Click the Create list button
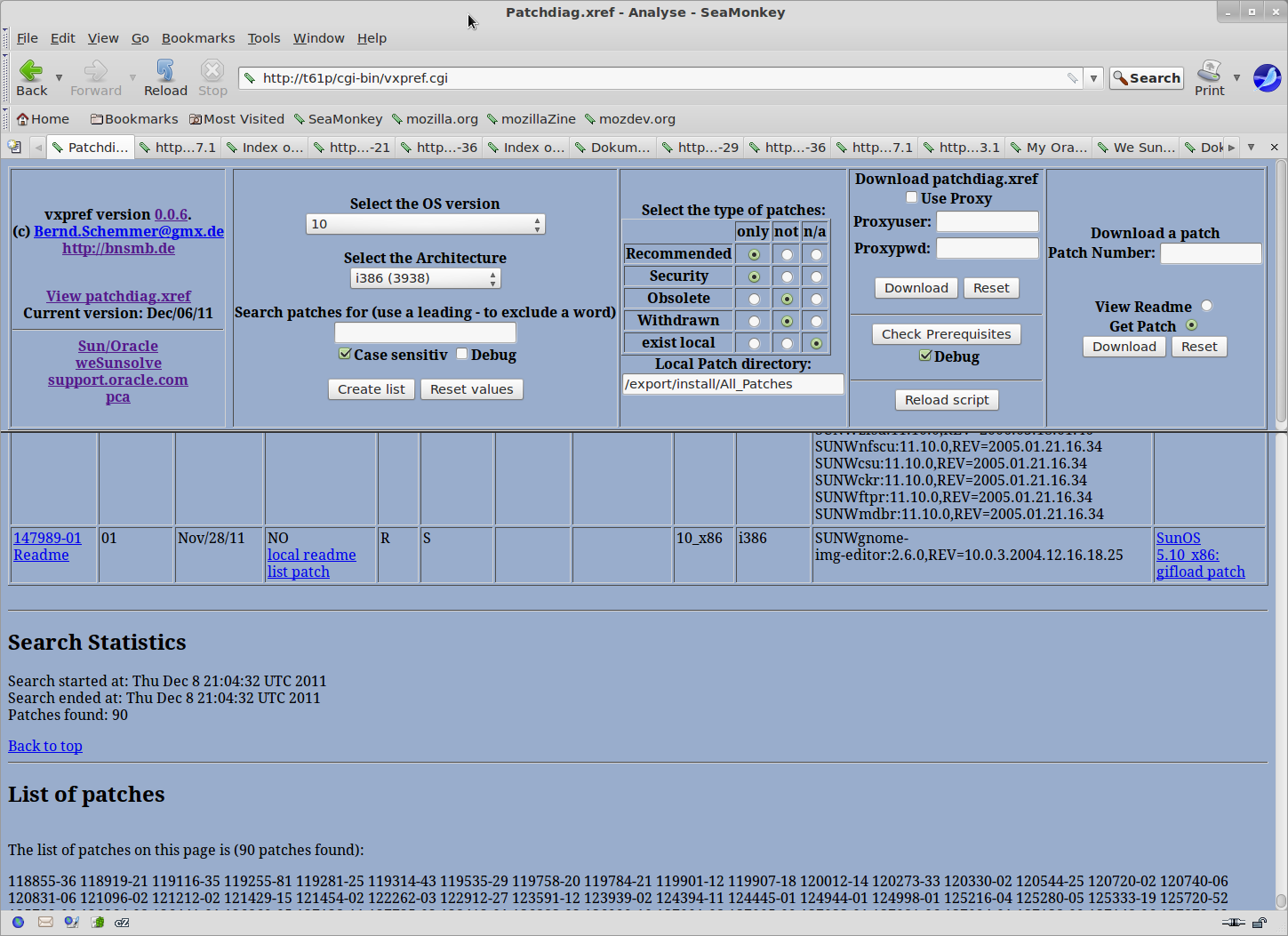 click(371, 389)
